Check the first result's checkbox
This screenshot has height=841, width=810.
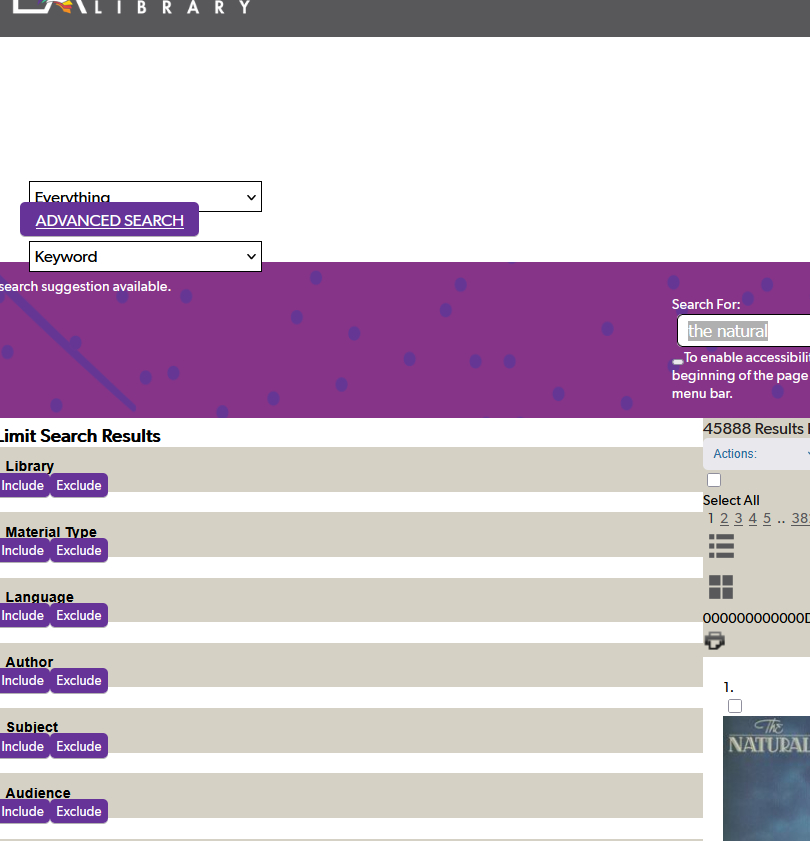click(735, 706)
